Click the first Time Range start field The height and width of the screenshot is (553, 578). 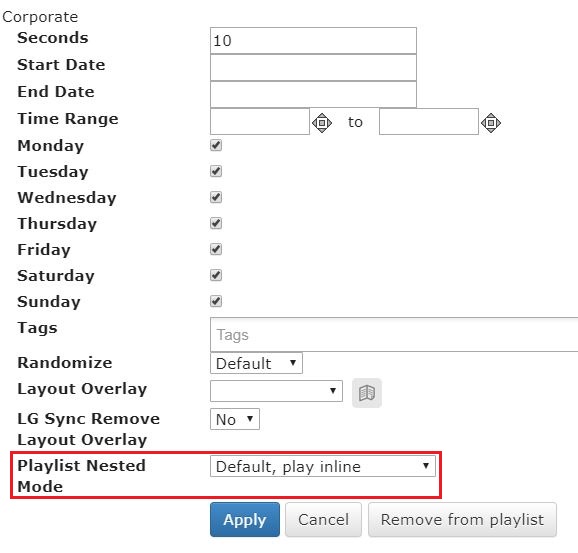[260, 121]
